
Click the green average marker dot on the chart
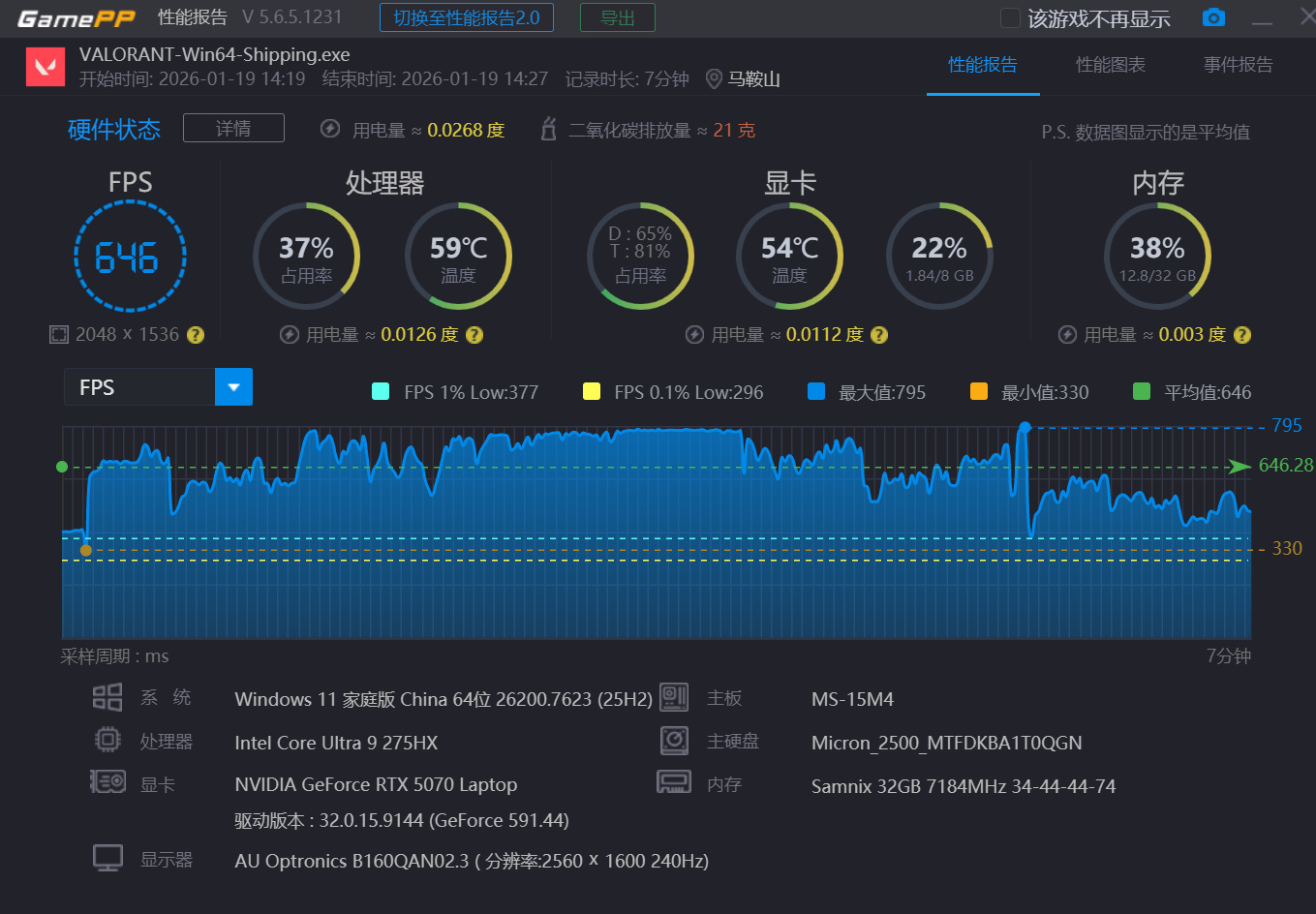tap(62, 467)
